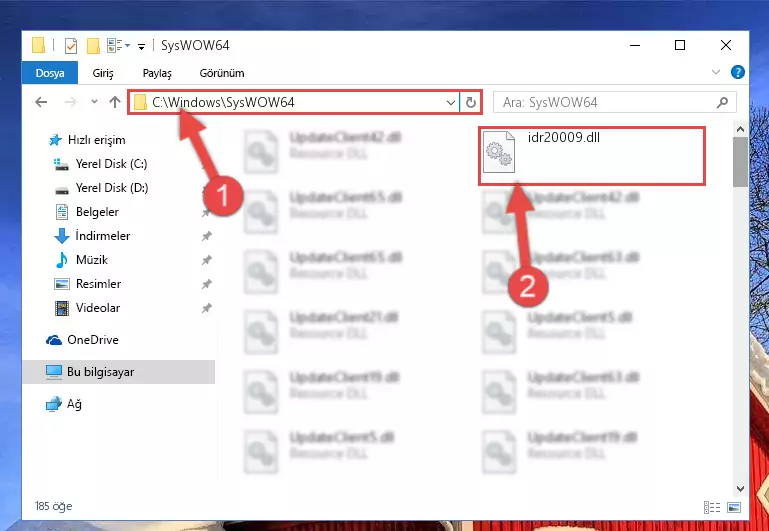Image resolution: width=769 pixels, height=531 pixels.
Task: Switch to the Görünüm ribbon tab
Action: (x=222, y=73)
